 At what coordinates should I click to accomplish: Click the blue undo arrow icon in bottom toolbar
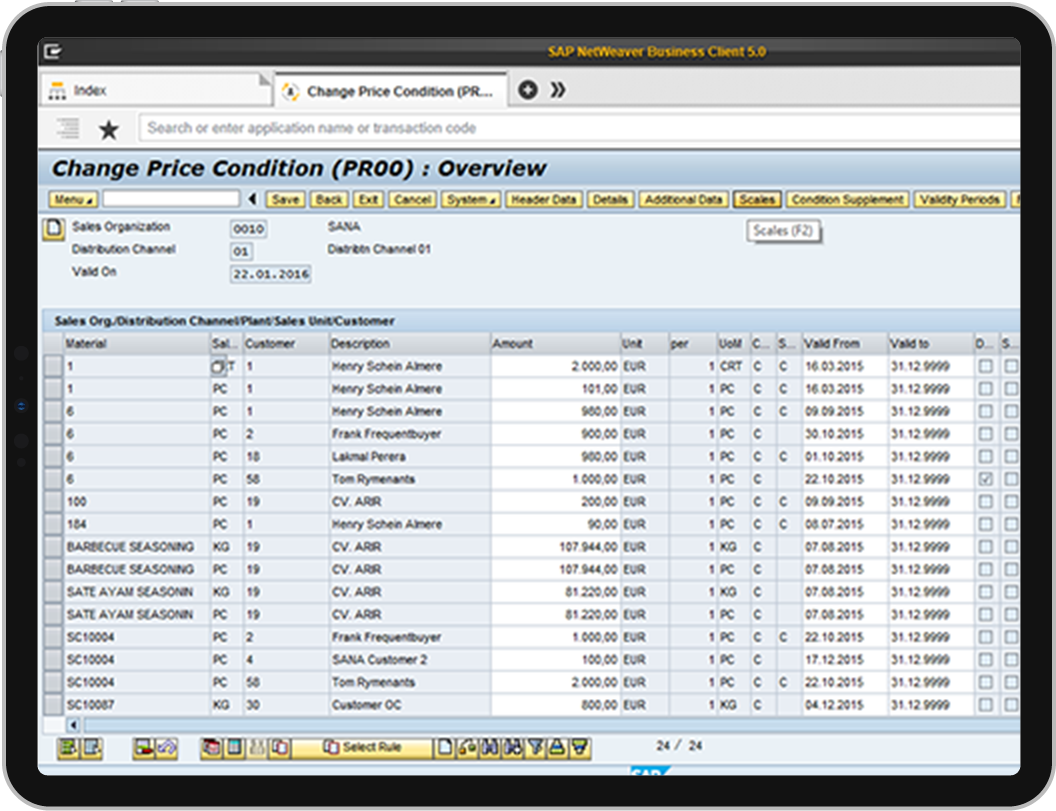pyautogui.click(x=166, y=748)
